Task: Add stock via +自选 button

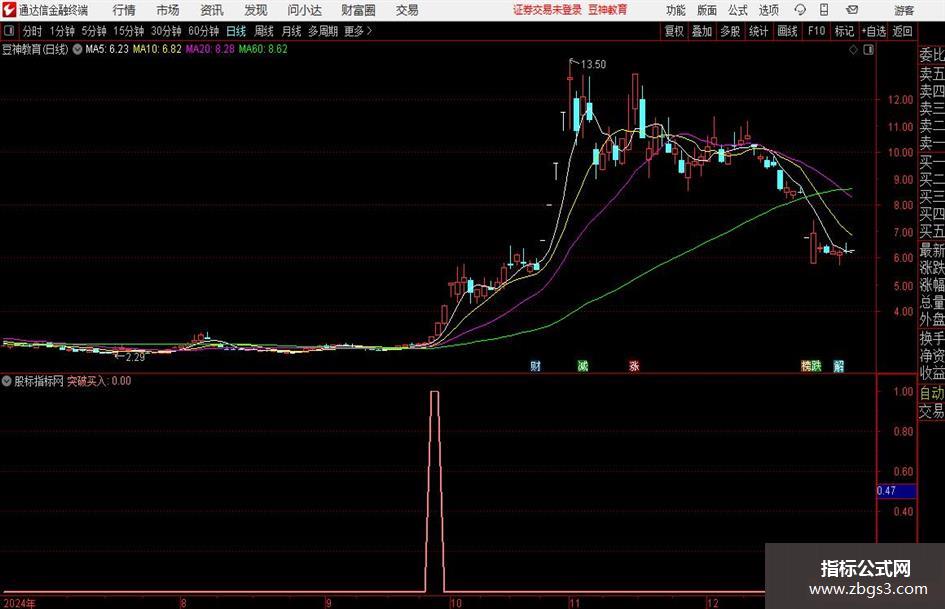Action: click(874, 31)
